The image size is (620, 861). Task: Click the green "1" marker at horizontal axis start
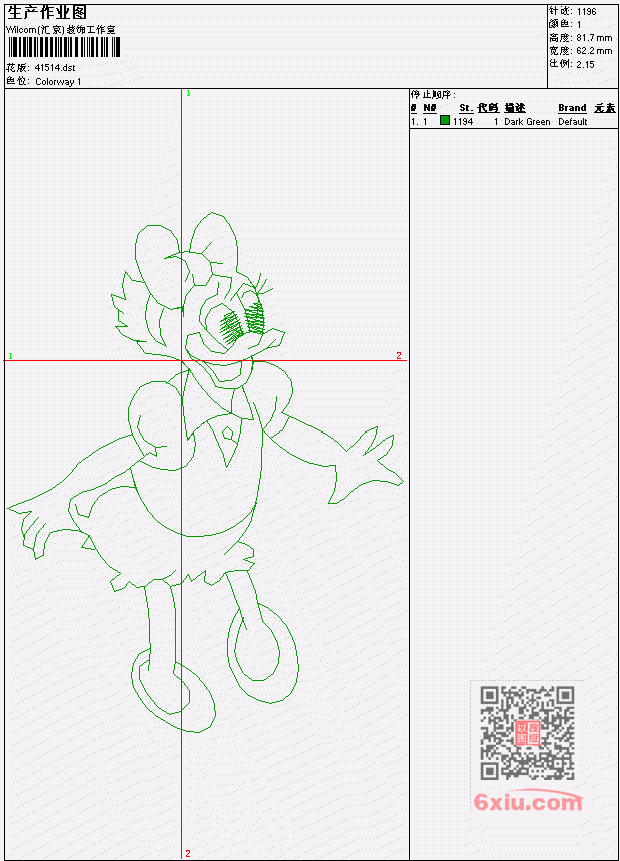[x=10, y=356]
